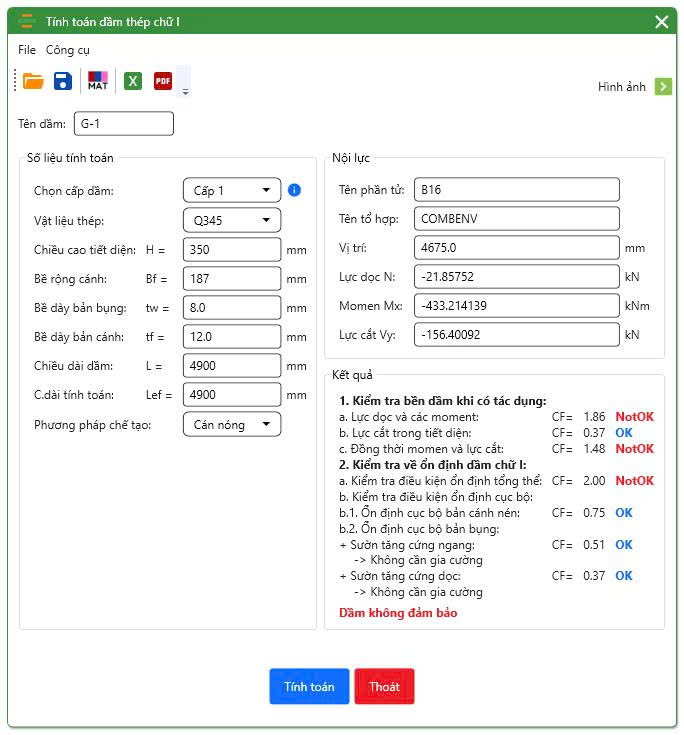Expand the Phương pháp chế tạo dropdown
684x735 pixels.
click(232, 425)
